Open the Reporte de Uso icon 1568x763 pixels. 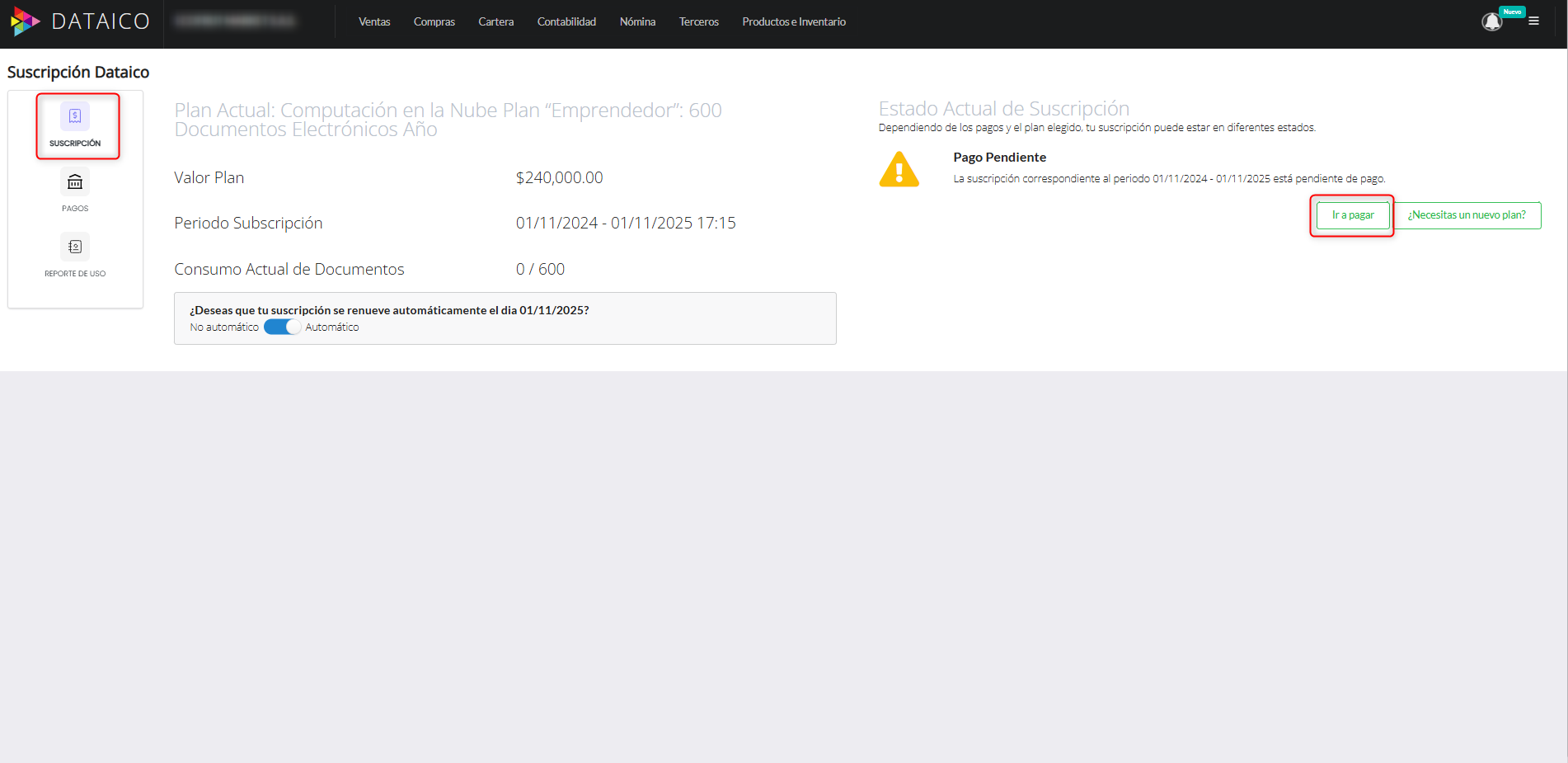pyautogui.click(x=75, y=247)
